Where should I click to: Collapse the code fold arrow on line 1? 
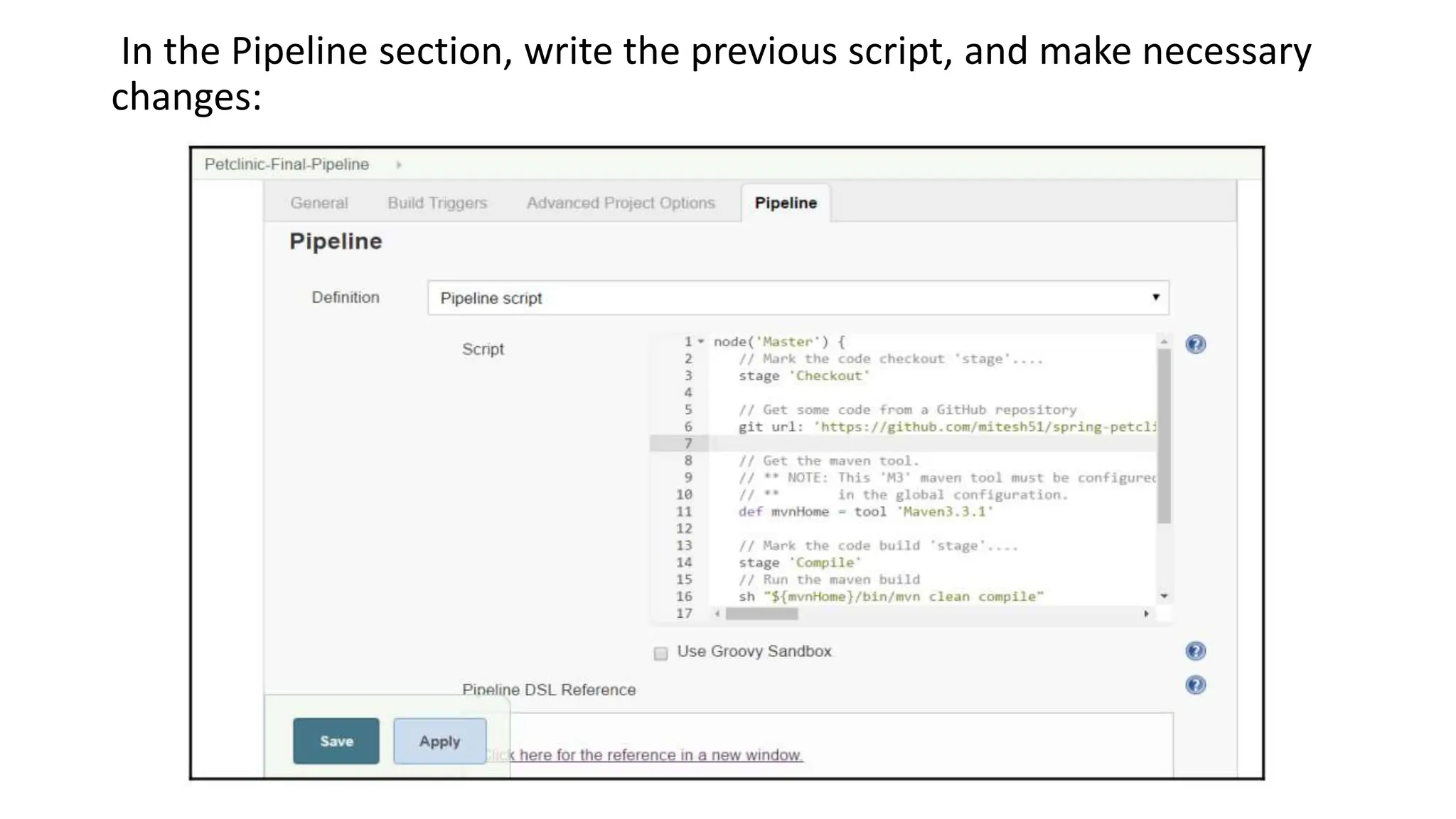tap(701, 341)
